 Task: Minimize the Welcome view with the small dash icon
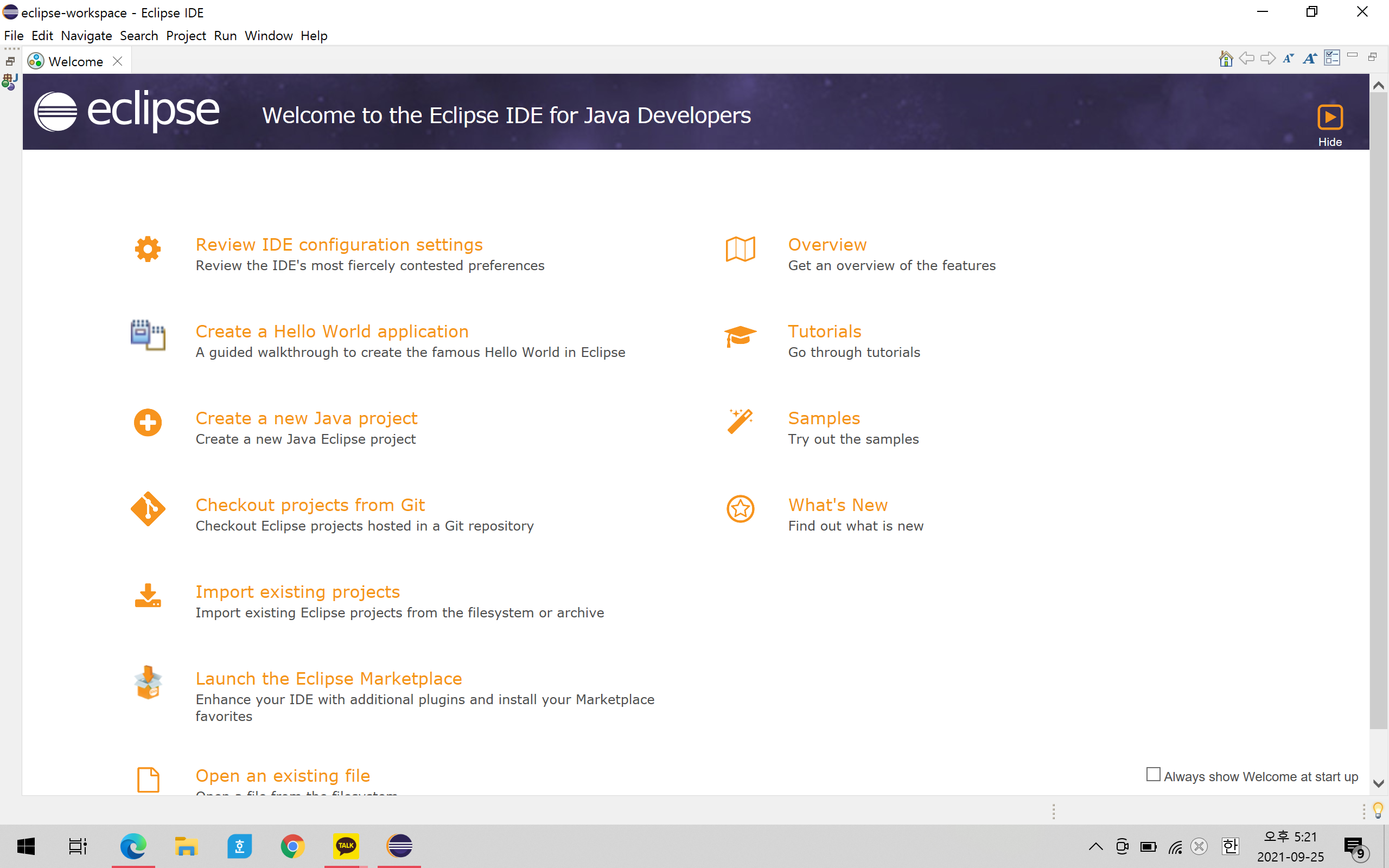pyautogui.click(x=1352, y=55)
